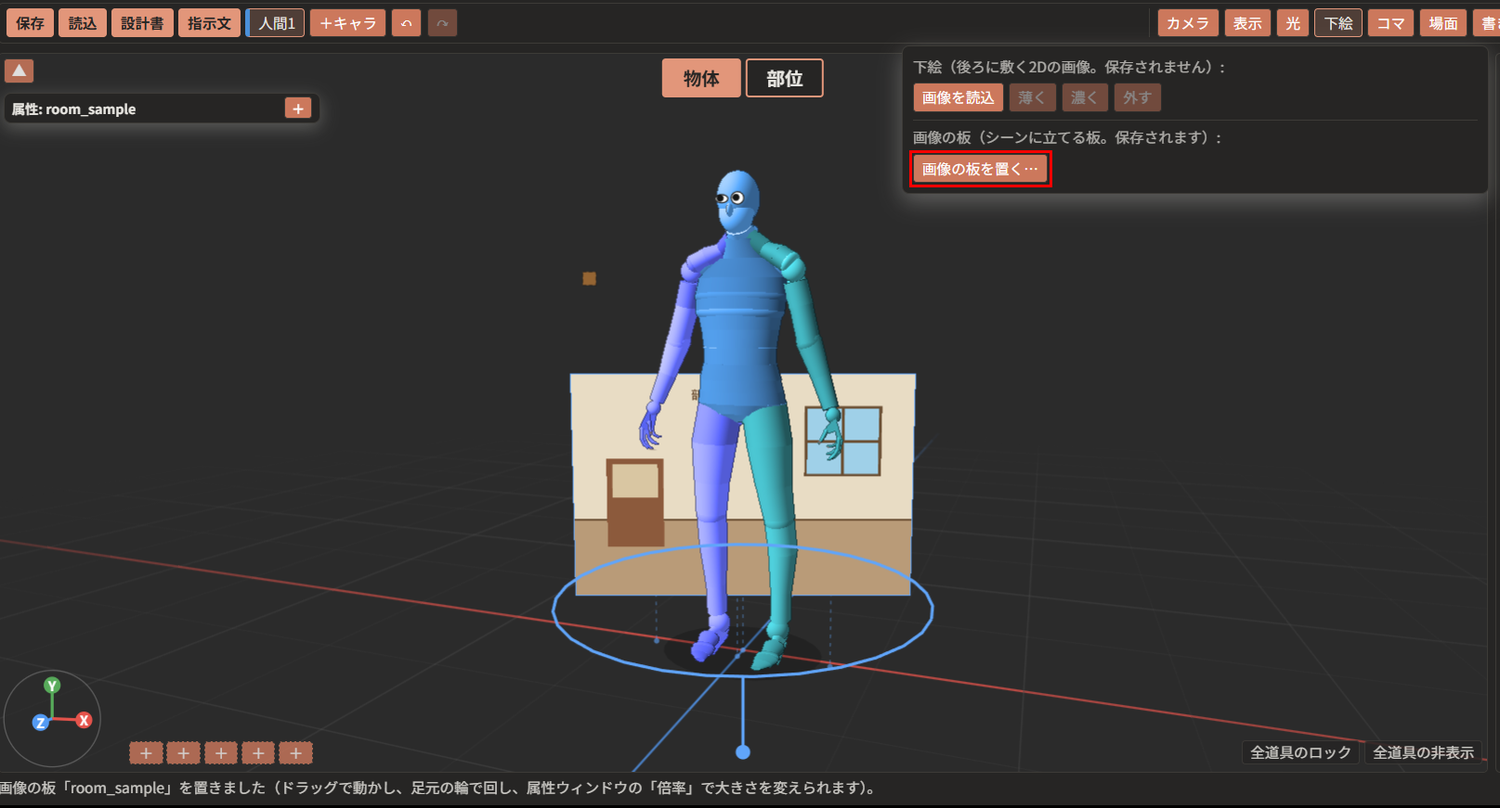Viewport: 1500px width, 808px height.
Task: Open the 指示文 button
Action: (210, 23)
